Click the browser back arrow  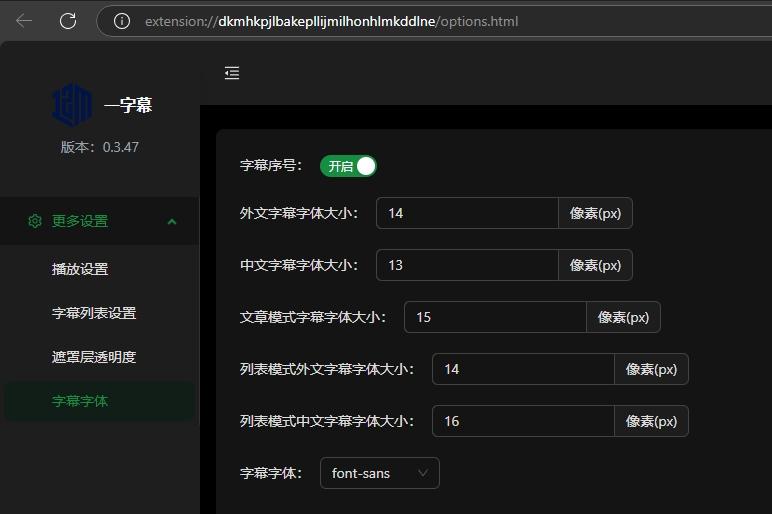[x=24, y=21]
